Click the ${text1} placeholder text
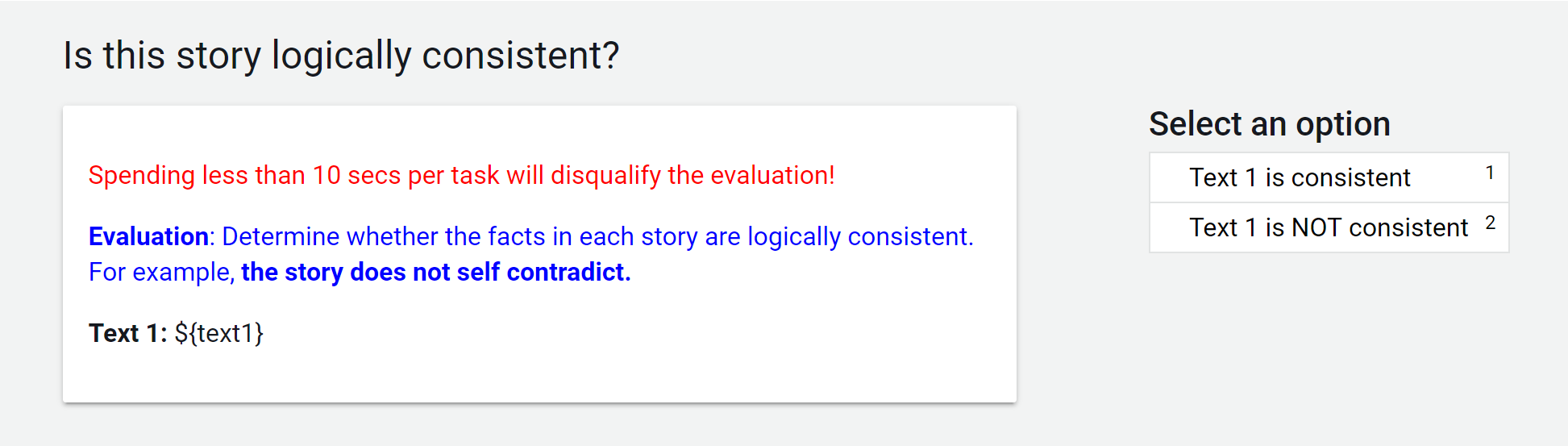1568x446 pixels. pyautogui.click(x=219, y=333)
